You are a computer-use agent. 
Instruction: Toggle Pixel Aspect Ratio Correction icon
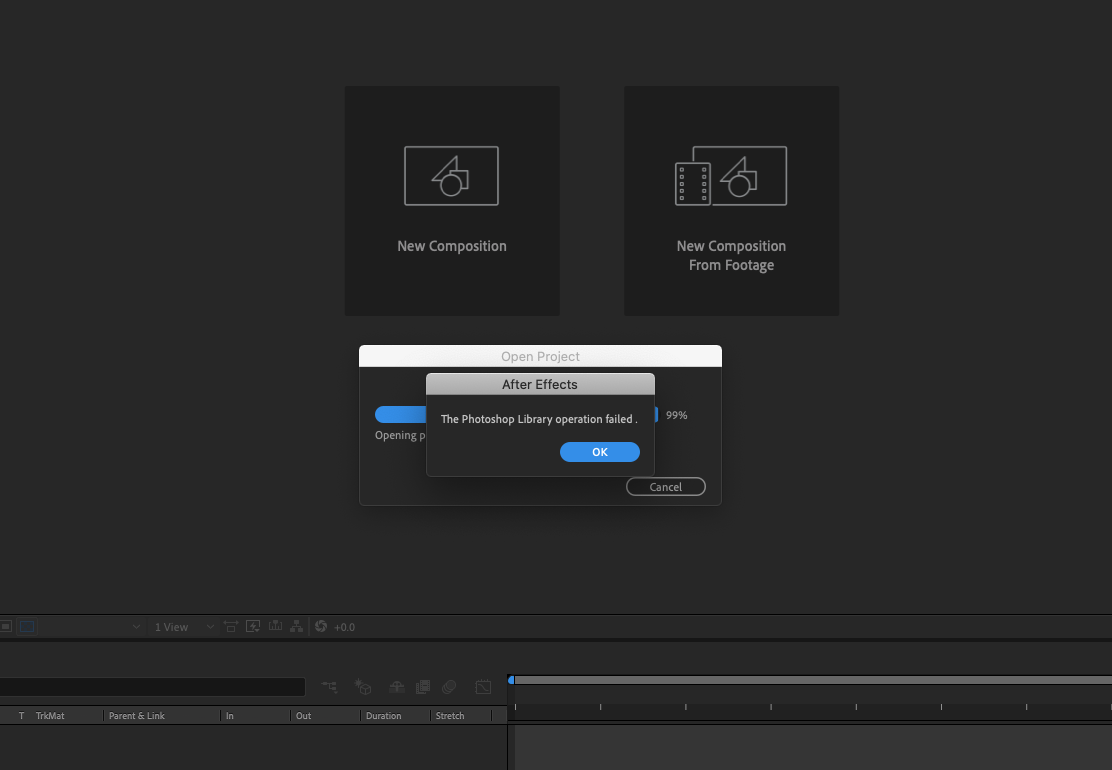tap(230, 626)
